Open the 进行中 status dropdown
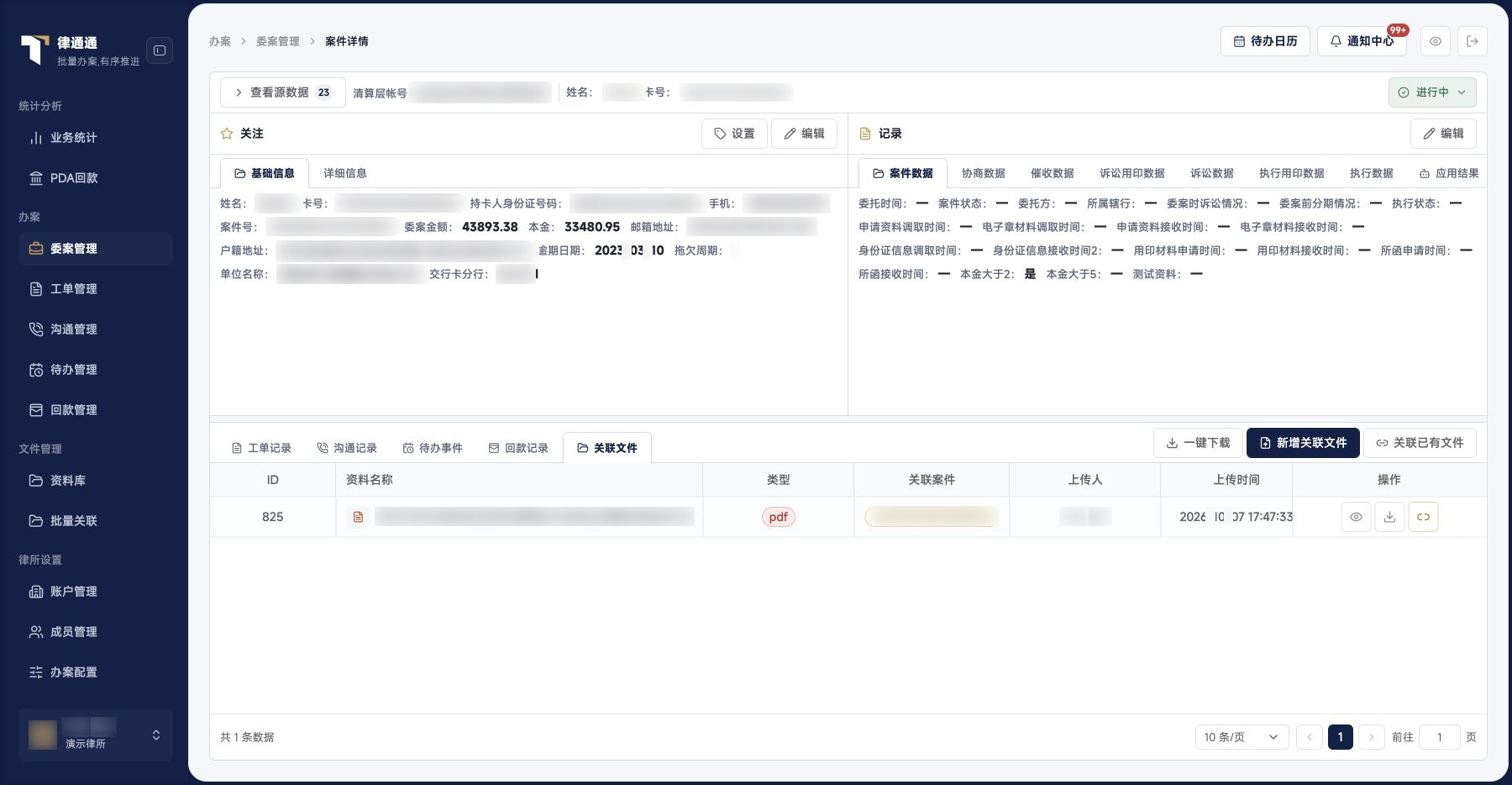The image size is (1512, 785). pyautogui.click(x=1432, y=92)
